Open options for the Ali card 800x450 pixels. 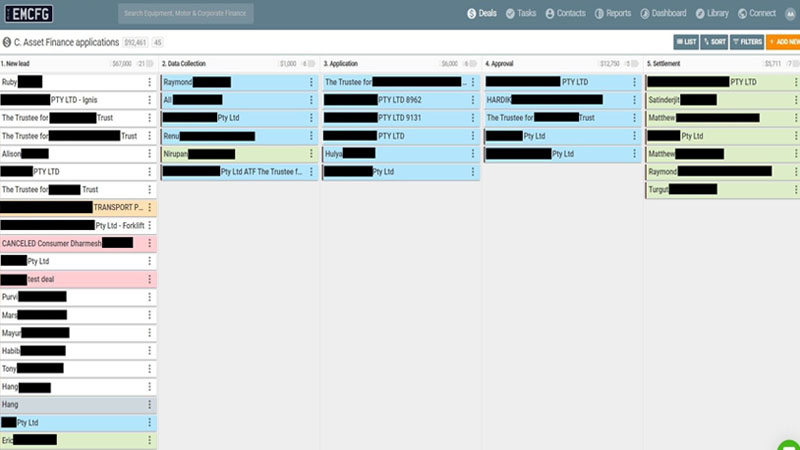tap(311, 100)
